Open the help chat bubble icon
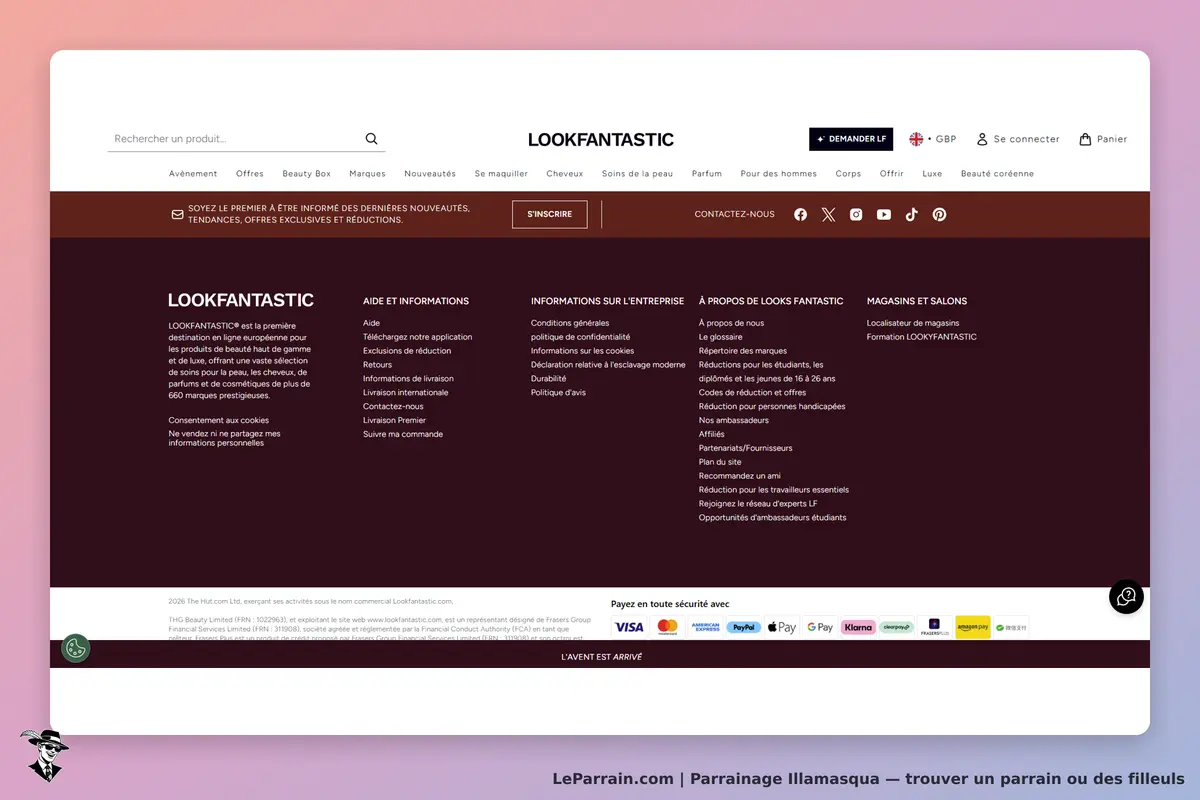 tap(1126, 597)
